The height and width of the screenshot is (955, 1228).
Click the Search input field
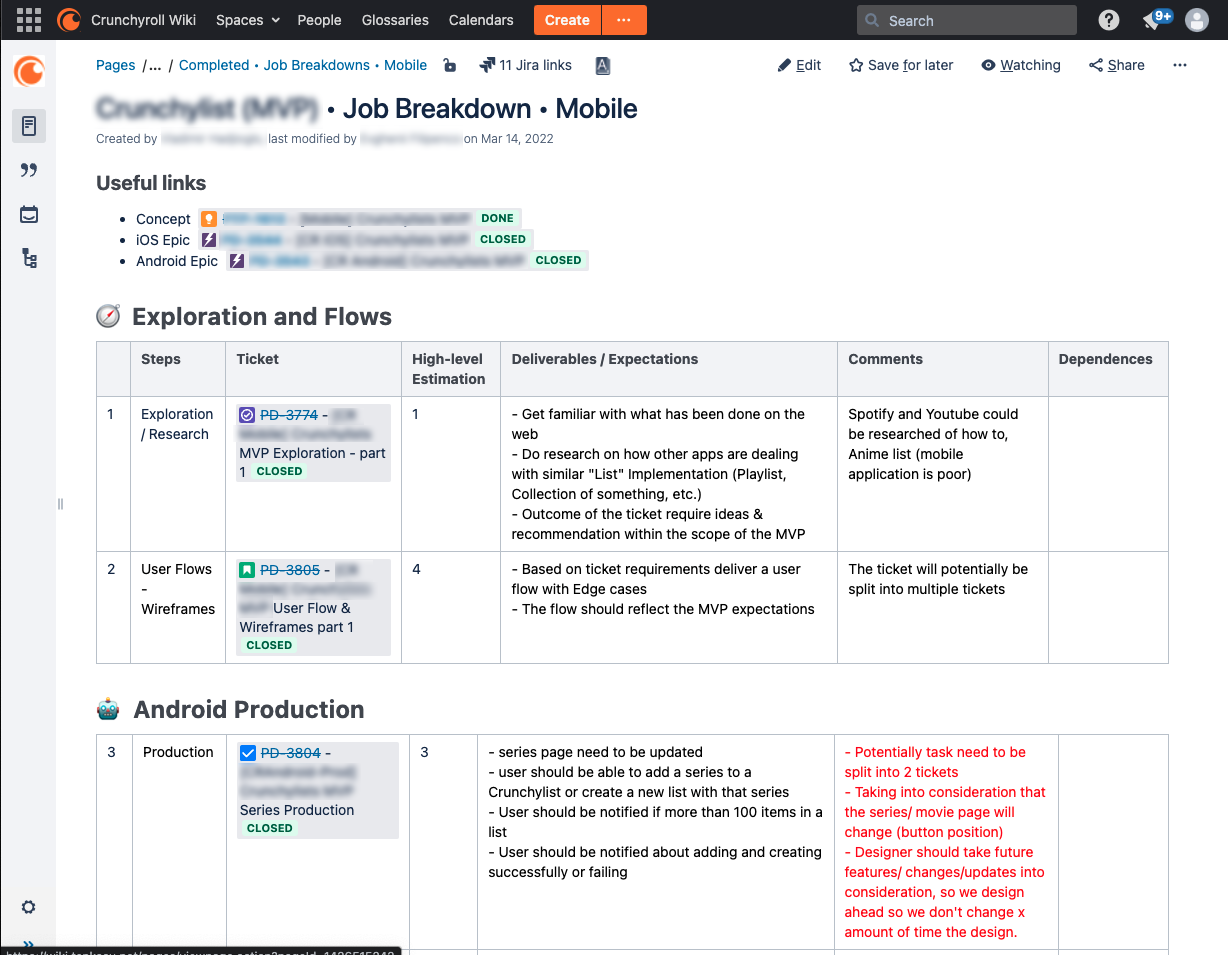(967, 20)
